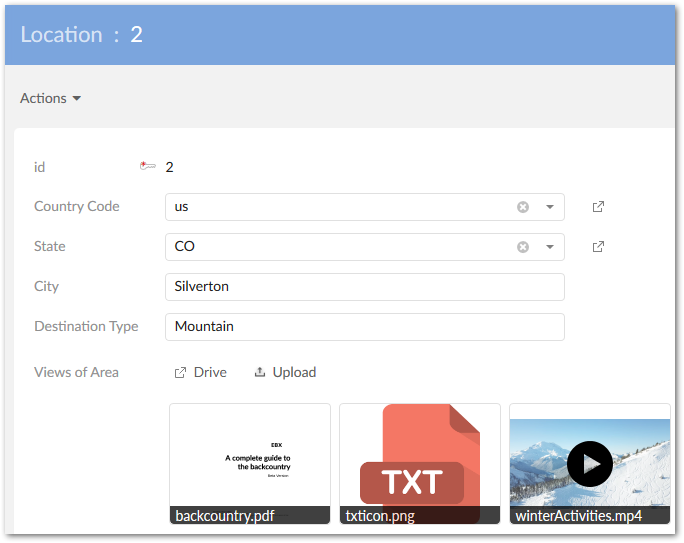Click the primary key icon beside id
Screen dimensions: 684x543
[x=147, y=166]
